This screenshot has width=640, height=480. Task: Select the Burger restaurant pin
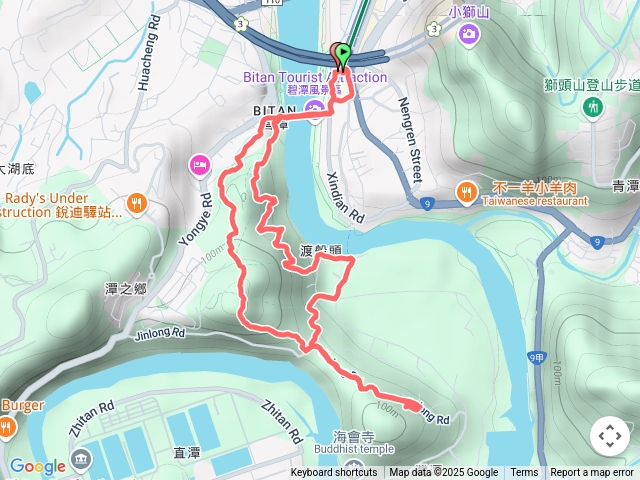click(x=6, y=428)
